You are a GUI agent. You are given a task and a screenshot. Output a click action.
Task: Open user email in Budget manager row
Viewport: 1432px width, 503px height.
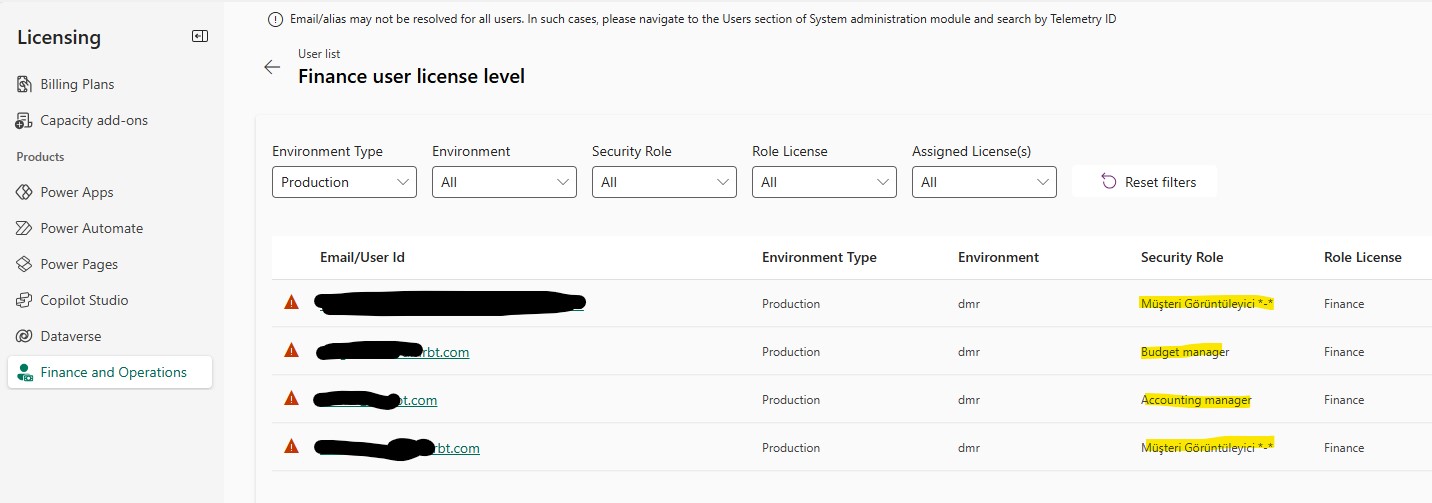(x=393, y=352)
